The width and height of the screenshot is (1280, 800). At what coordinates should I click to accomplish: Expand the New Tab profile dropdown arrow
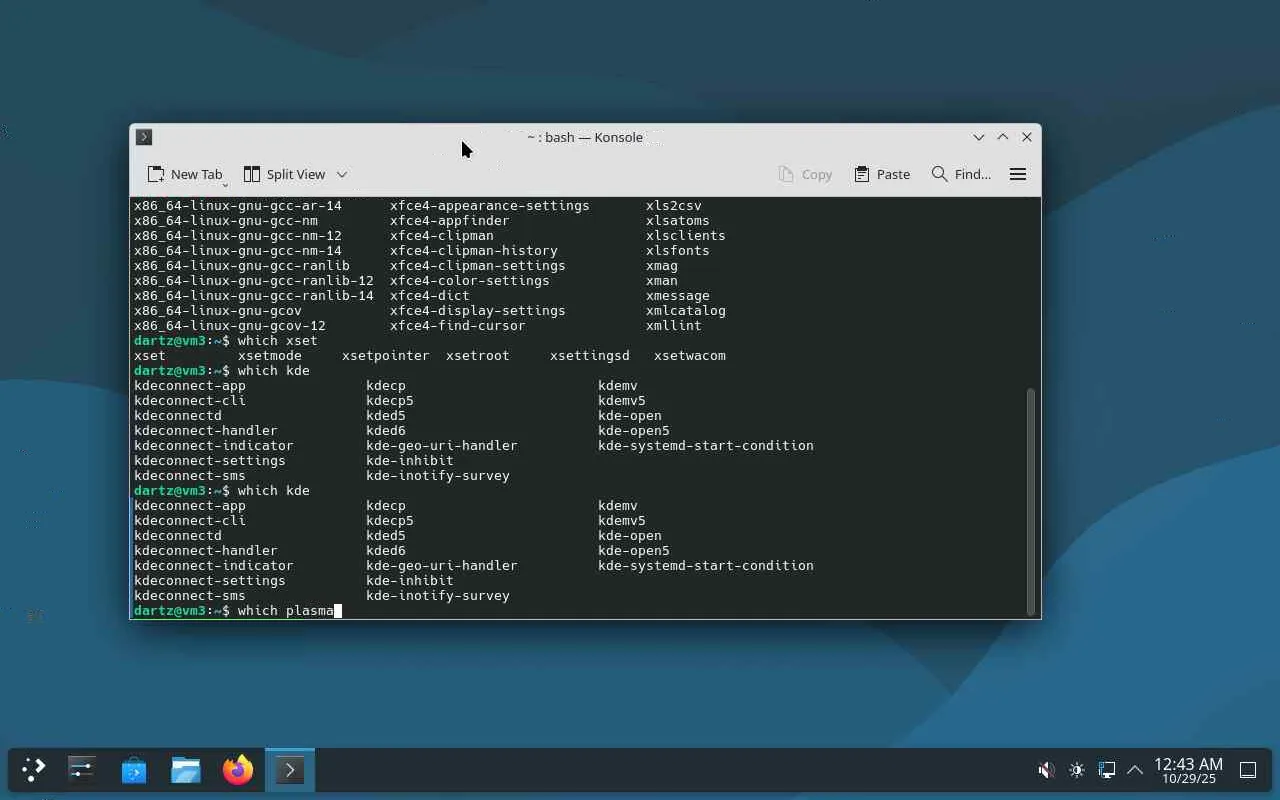click(225, 185)
